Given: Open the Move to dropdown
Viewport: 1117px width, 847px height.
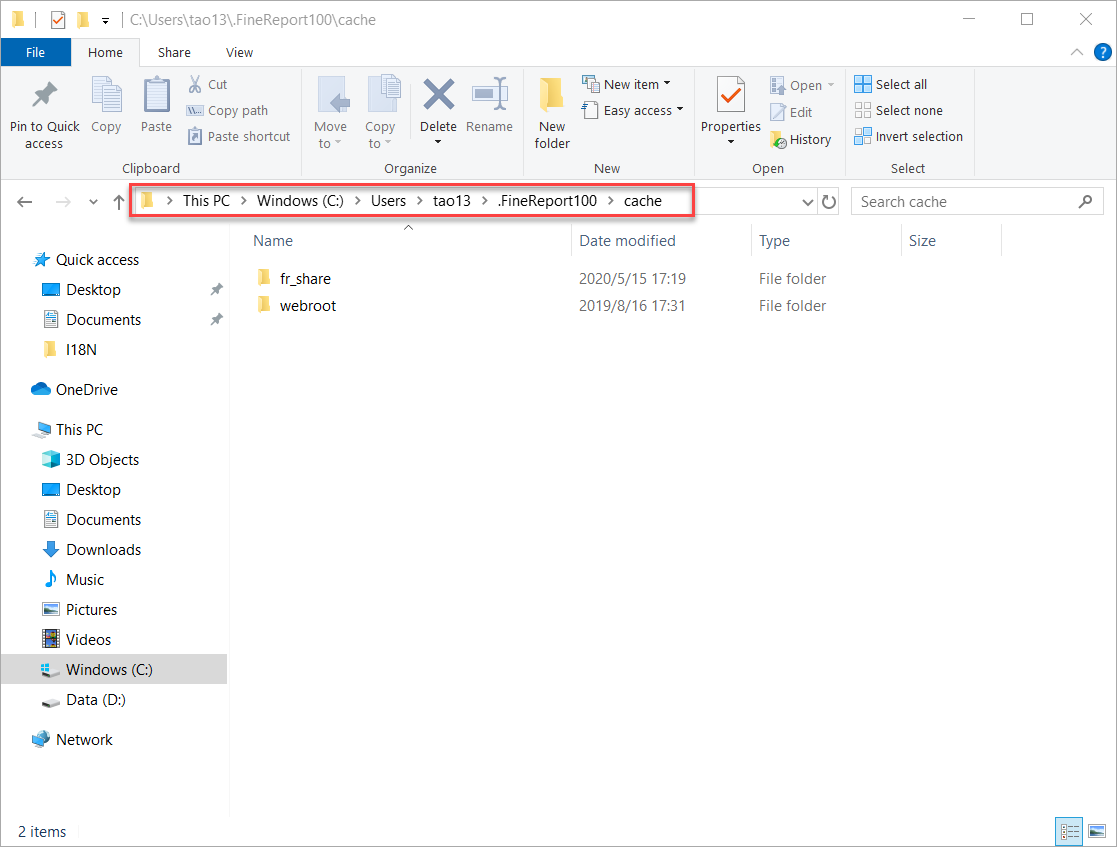Looking at the screenshot, I should pos(332,110).
